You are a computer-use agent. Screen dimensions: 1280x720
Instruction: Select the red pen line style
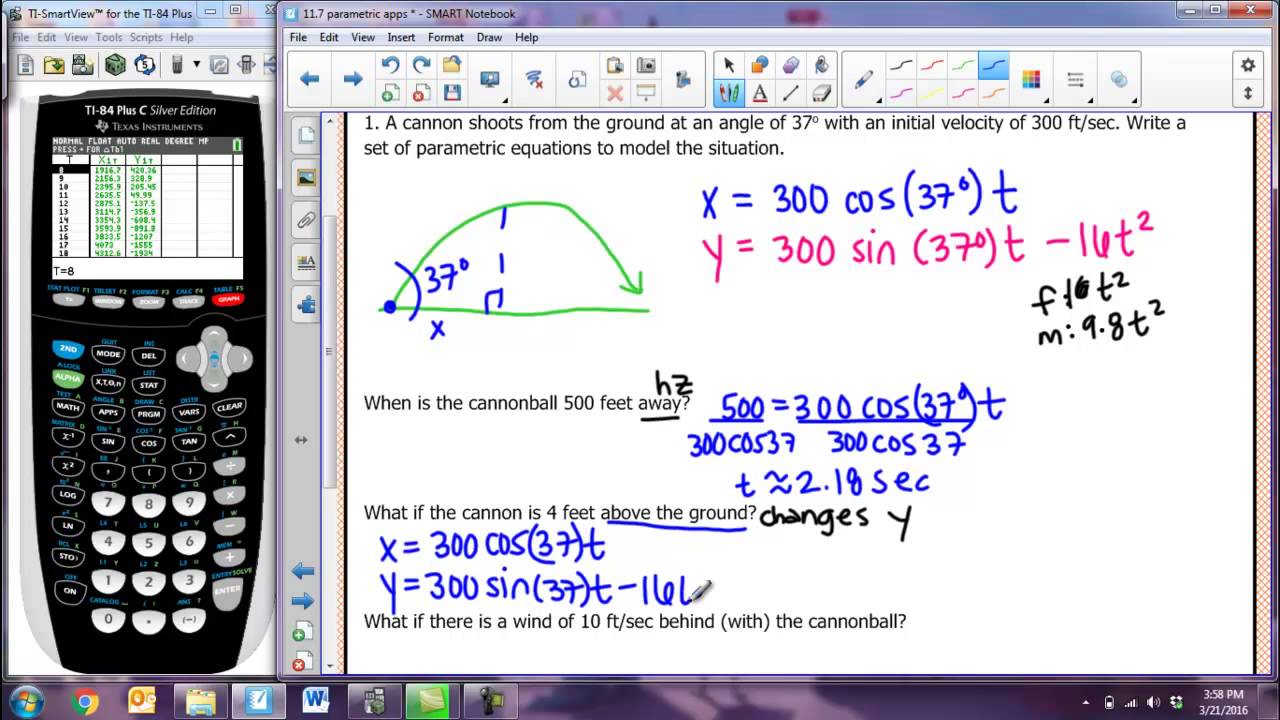coord(932,66)
